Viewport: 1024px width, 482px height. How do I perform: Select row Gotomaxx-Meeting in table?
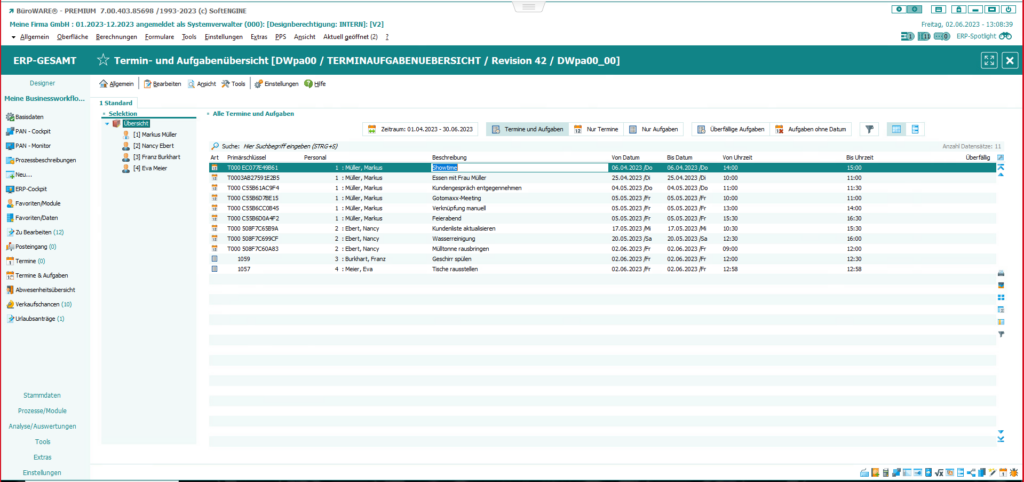(x=603, y=197)
